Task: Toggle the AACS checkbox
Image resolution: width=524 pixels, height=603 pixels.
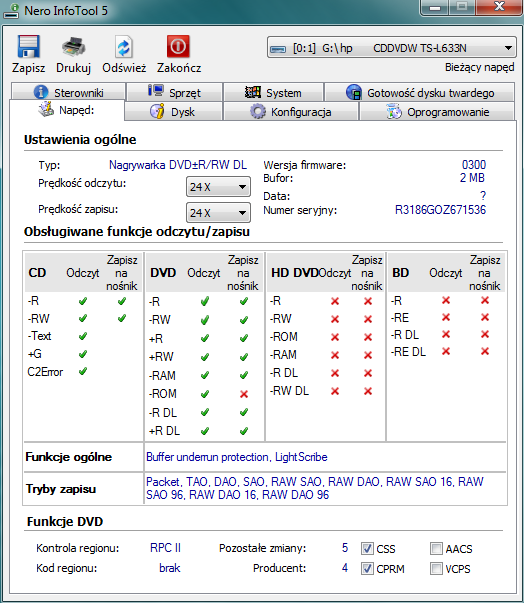Action: [x=436, y=548]
